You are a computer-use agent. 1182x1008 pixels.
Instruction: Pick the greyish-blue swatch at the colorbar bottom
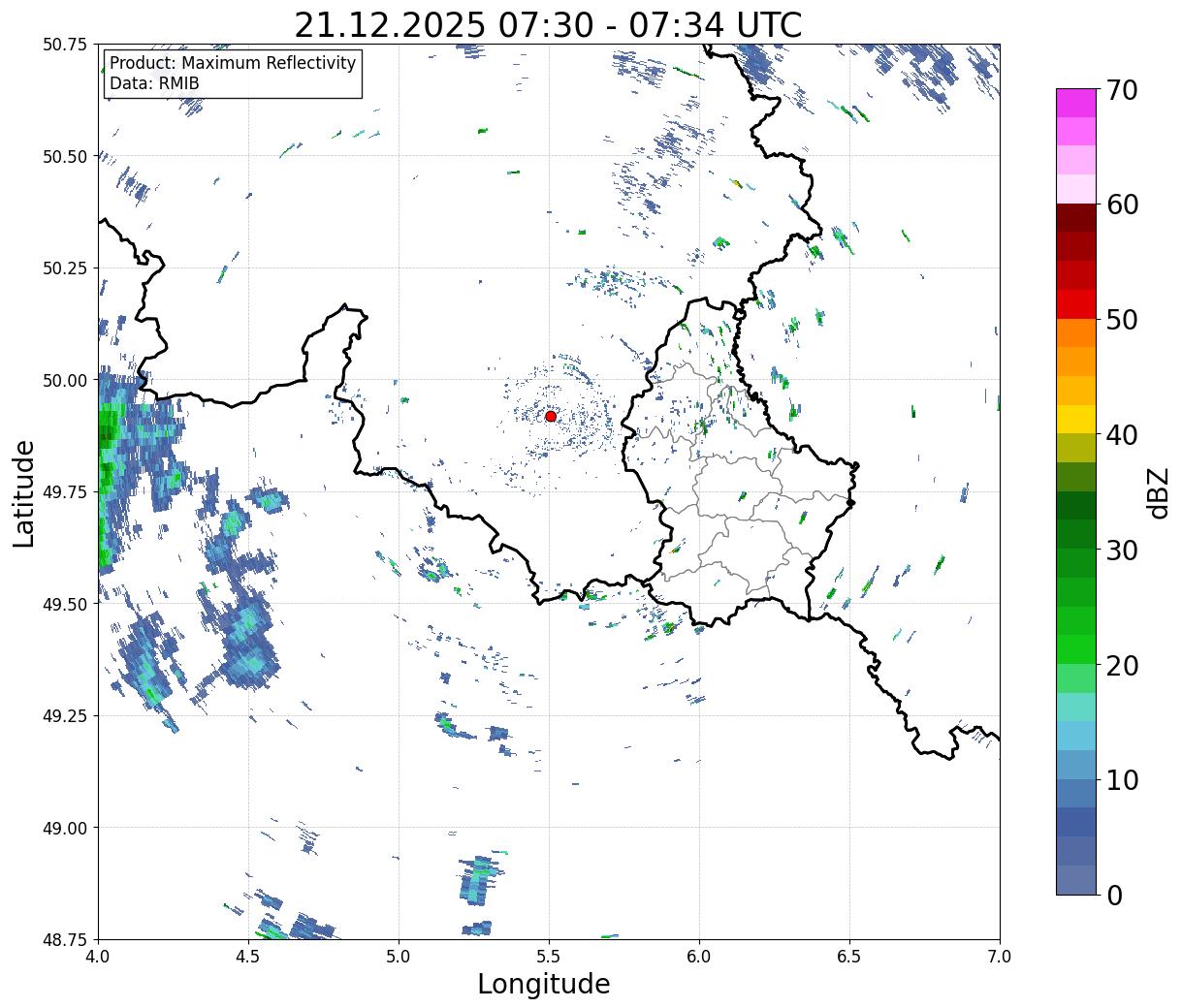click(1076, 879)
